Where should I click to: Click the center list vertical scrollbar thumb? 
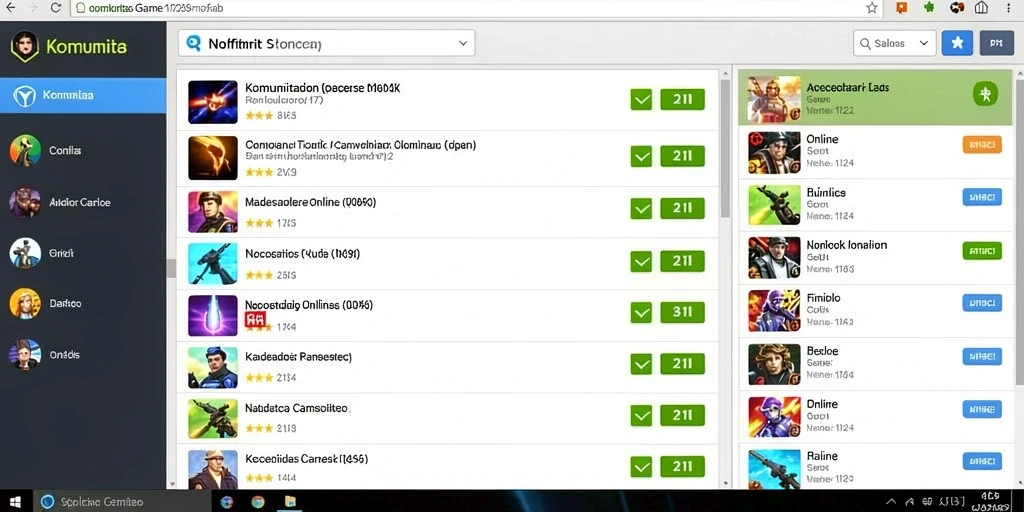[x=725, y=148]
